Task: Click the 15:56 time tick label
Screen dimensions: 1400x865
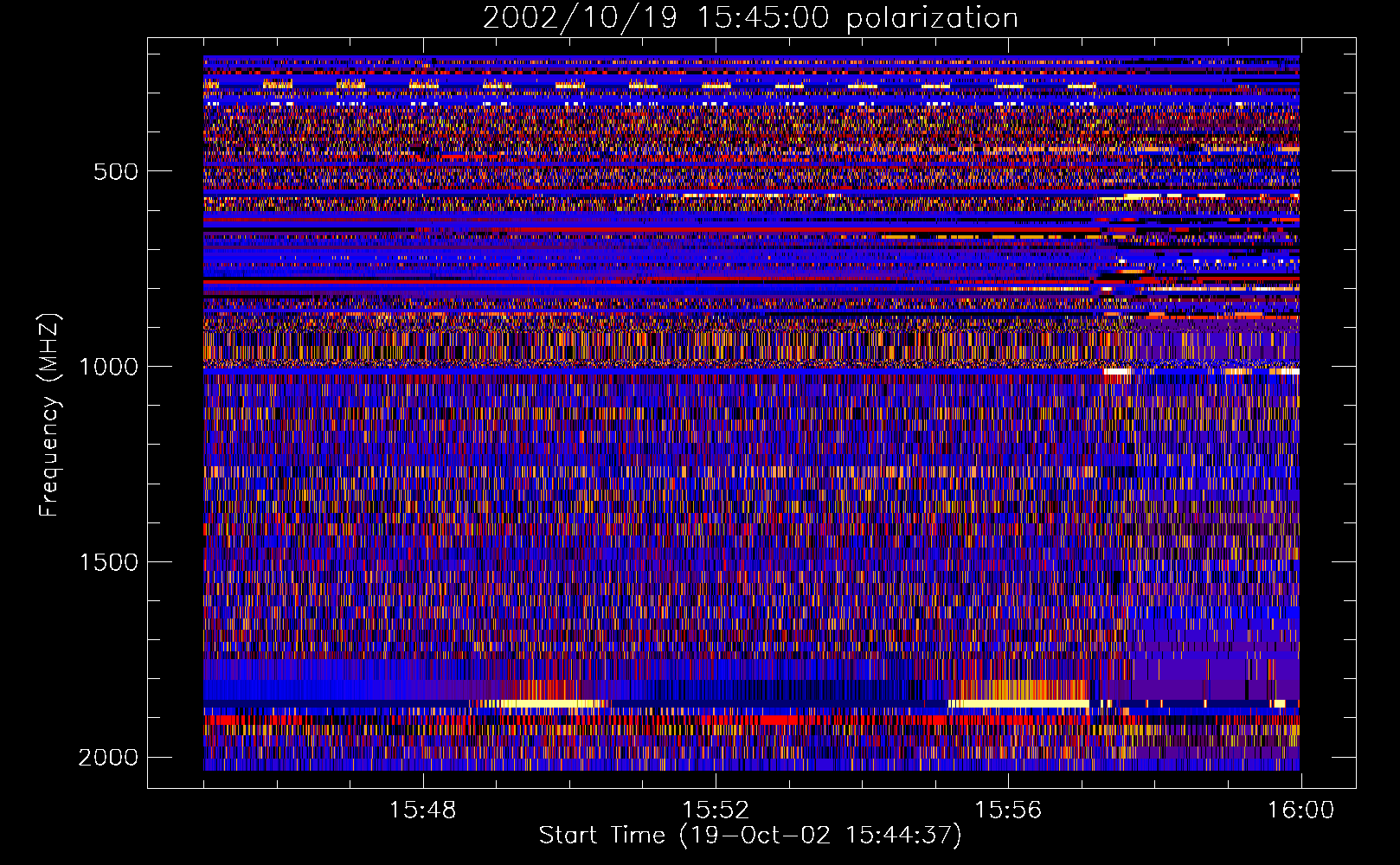Action: 1008,811
